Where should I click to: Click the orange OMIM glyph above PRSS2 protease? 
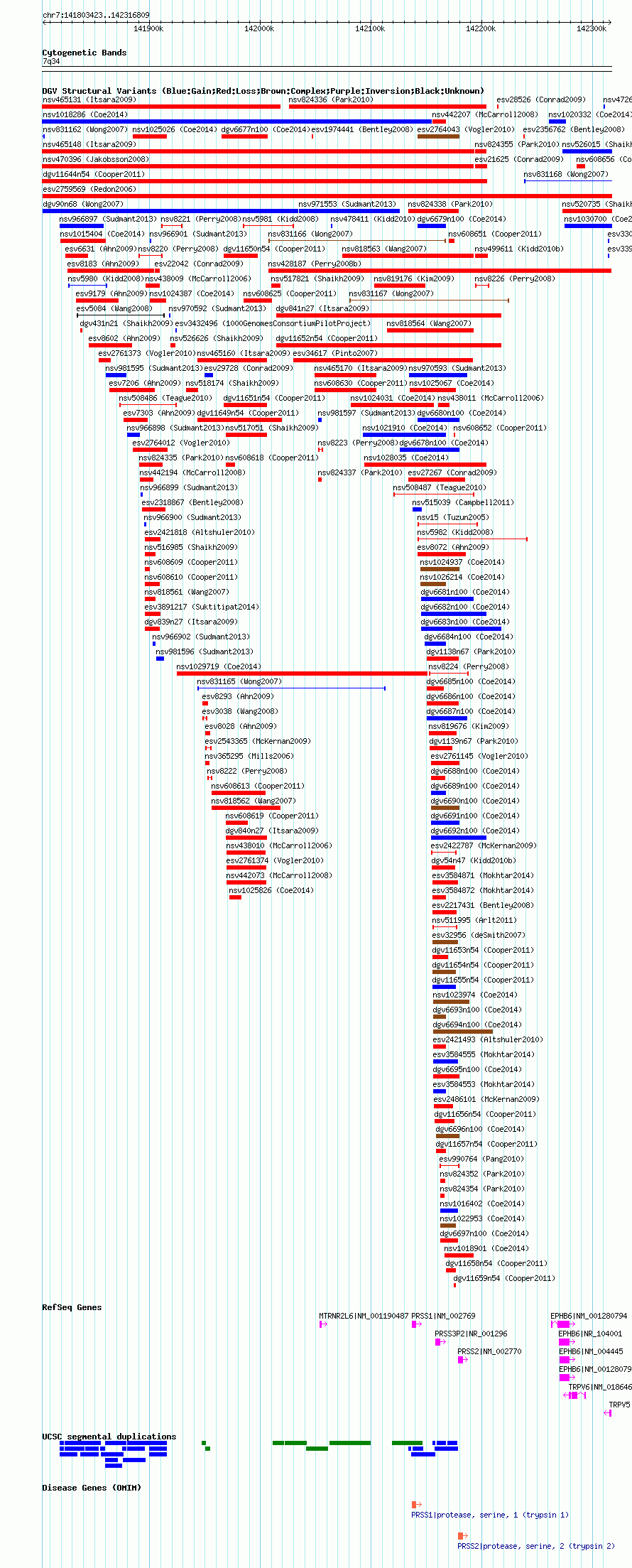coord(463,1536)
